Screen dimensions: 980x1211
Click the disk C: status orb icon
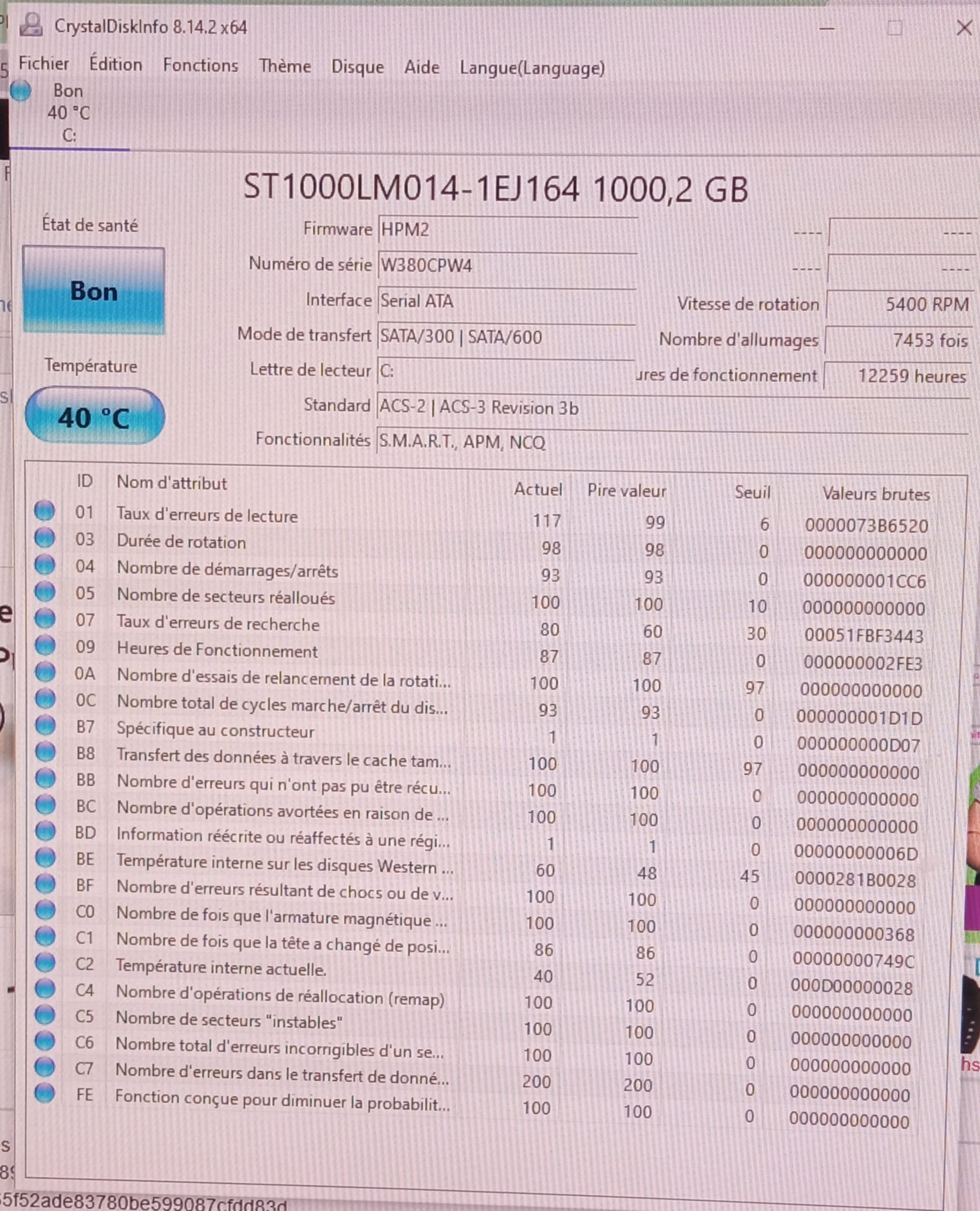(x=21, y=91)
